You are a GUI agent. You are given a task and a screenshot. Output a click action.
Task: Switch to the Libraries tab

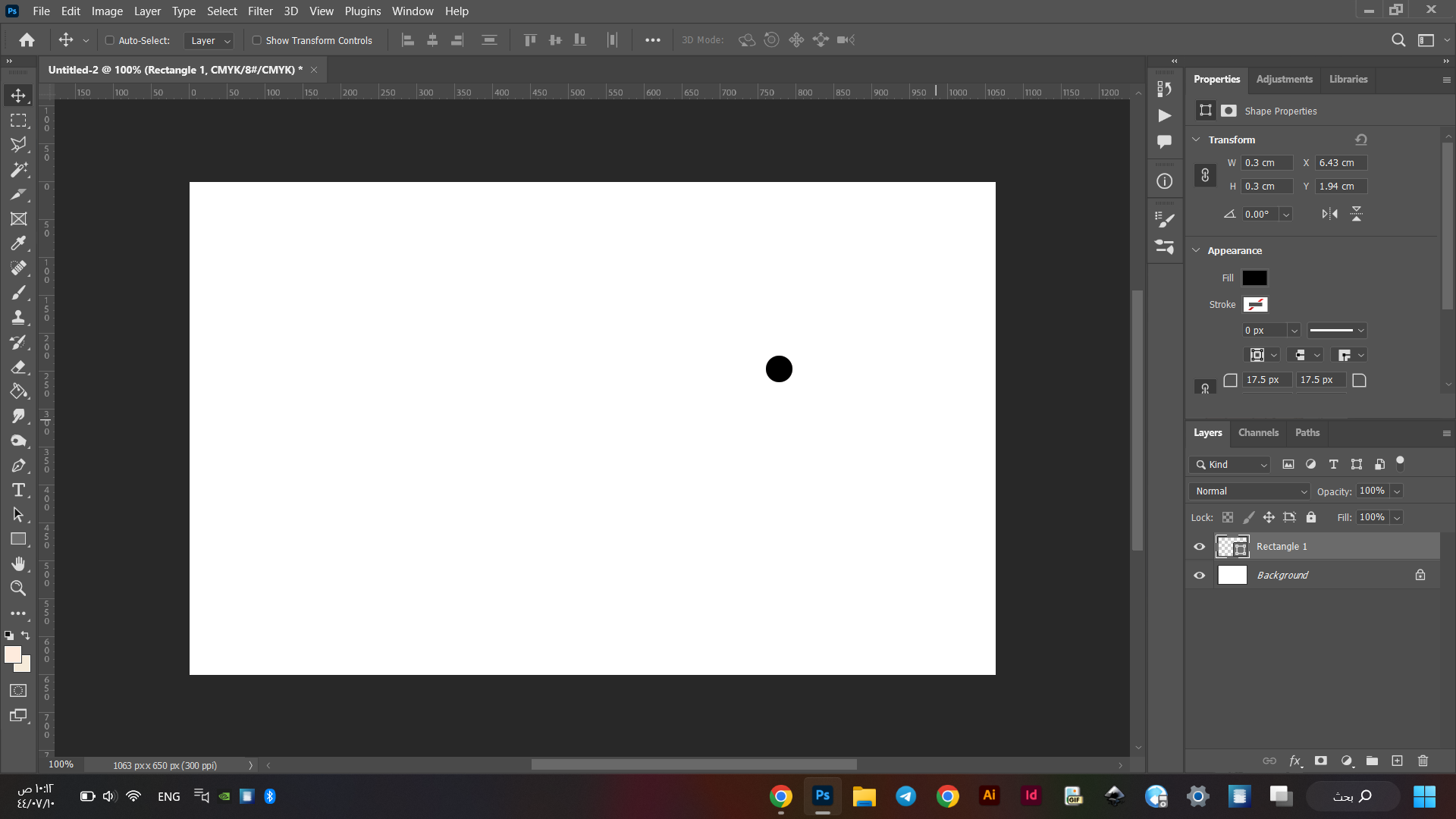pos(1348,80)
